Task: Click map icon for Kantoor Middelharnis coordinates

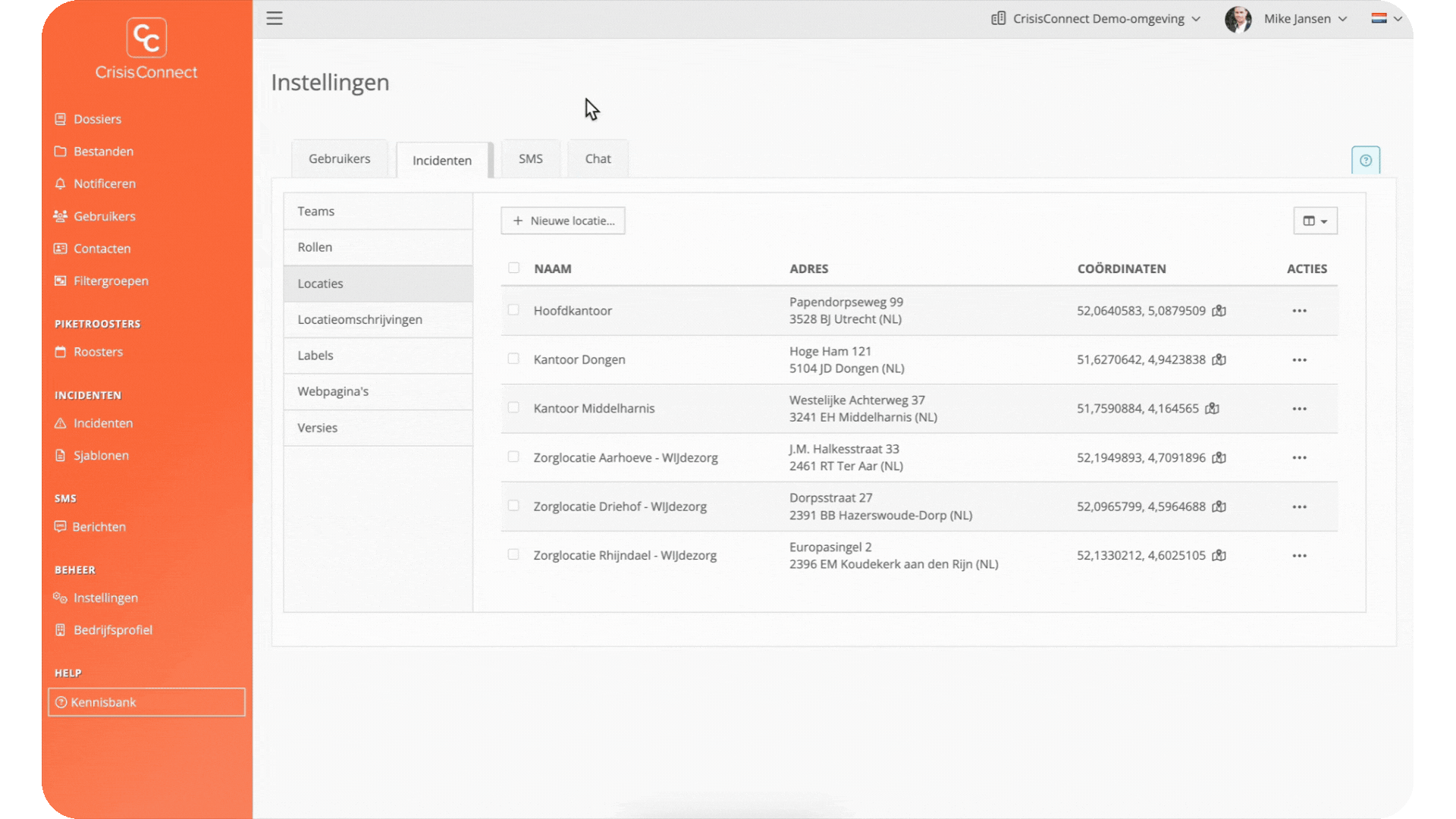Action: click(x=1212, y=409)
